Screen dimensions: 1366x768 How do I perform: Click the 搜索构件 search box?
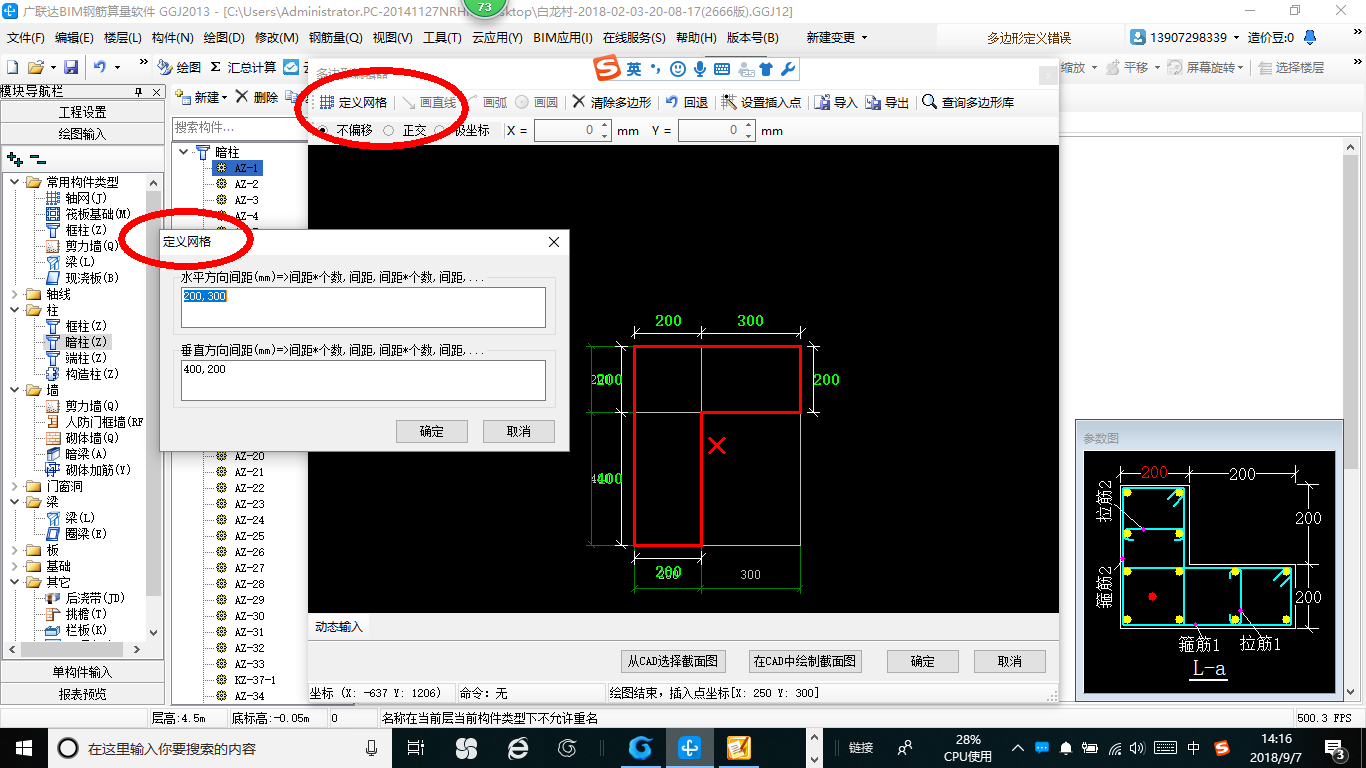click(240, 128)
